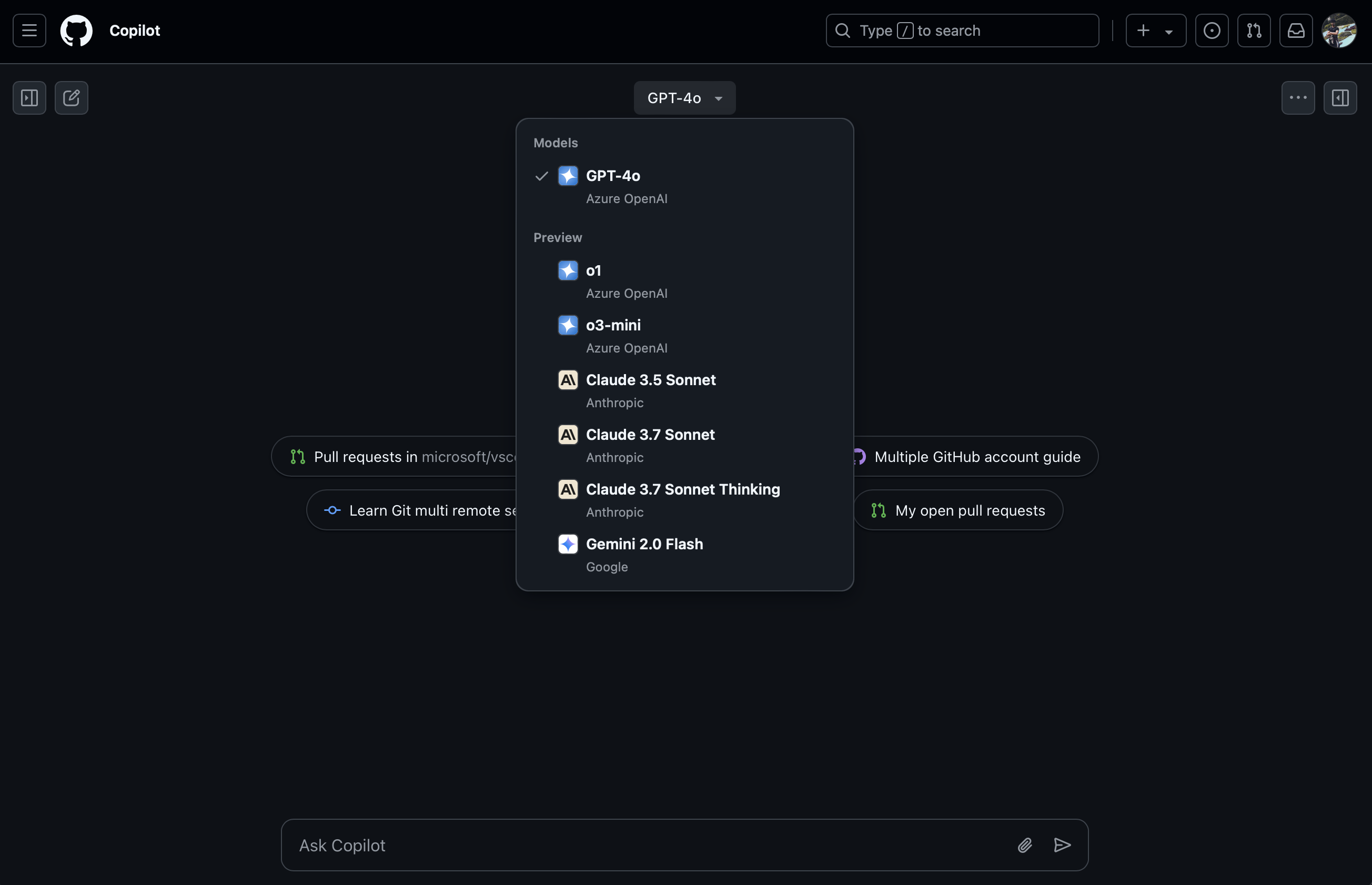Focus the 'Type / to search' field
1372x885 pixels.
point(962,31)
